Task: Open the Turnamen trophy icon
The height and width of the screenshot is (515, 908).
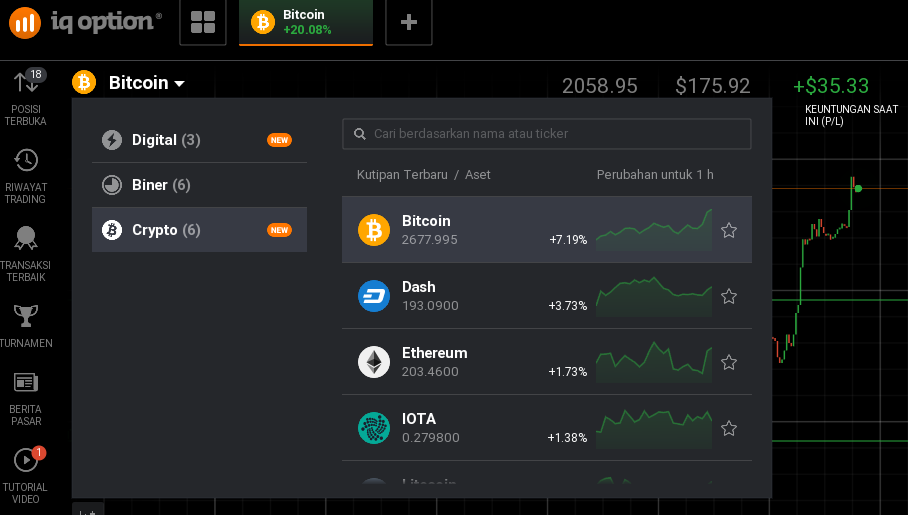Action: click(x=26, y=316)
